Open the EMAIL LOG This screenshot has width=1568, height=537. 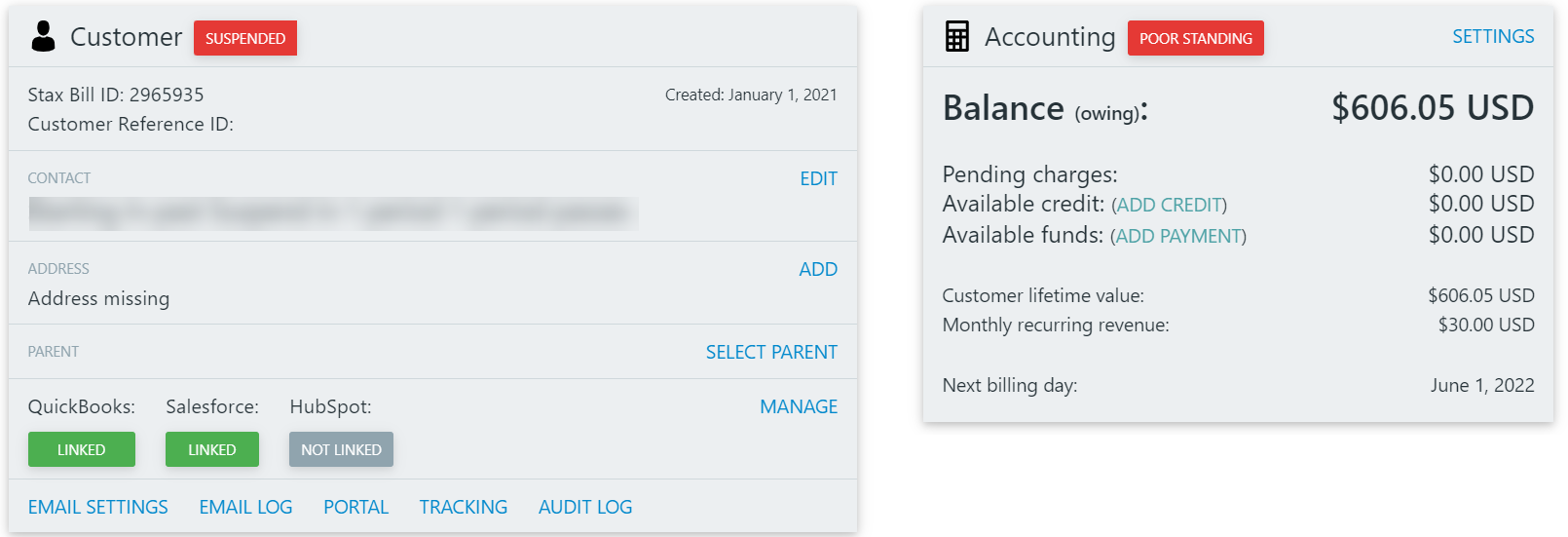(x=245, y=507)
